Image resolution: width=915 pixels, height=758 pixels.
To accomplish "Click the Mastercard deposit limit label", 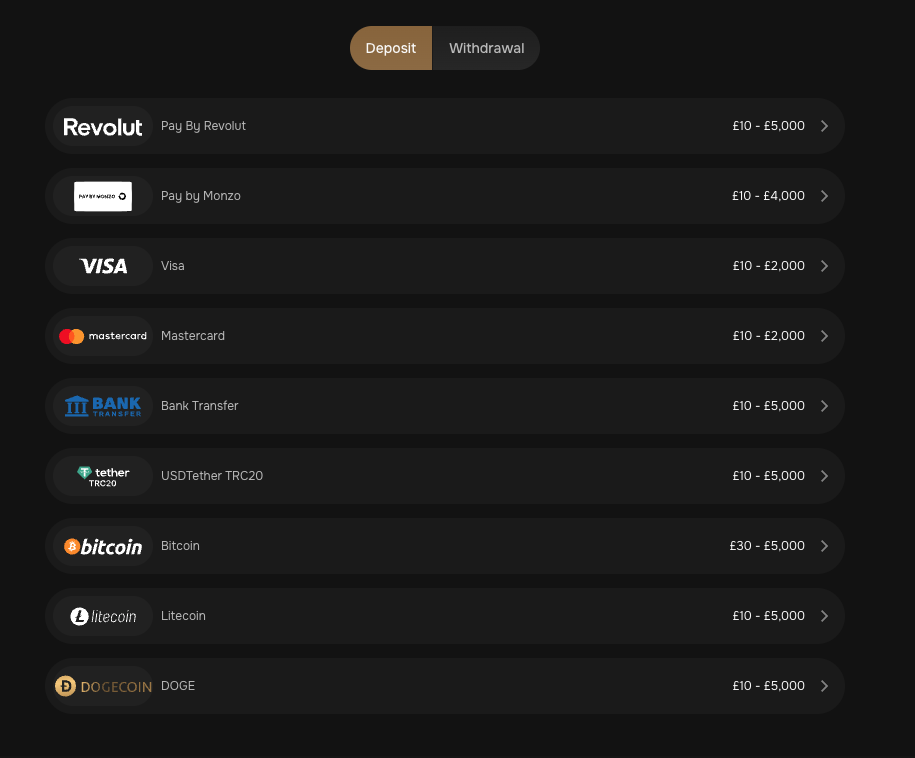I will click(x=768, y=336).
